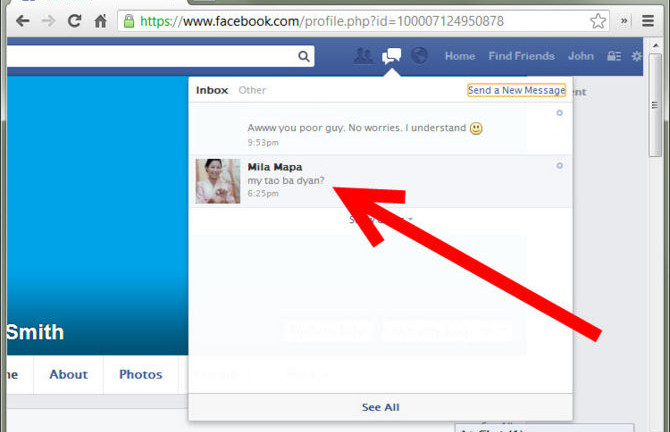Open the friend requests icon
Screen dimensions: 670x432
pyautogui.click(x=363, y=56)
